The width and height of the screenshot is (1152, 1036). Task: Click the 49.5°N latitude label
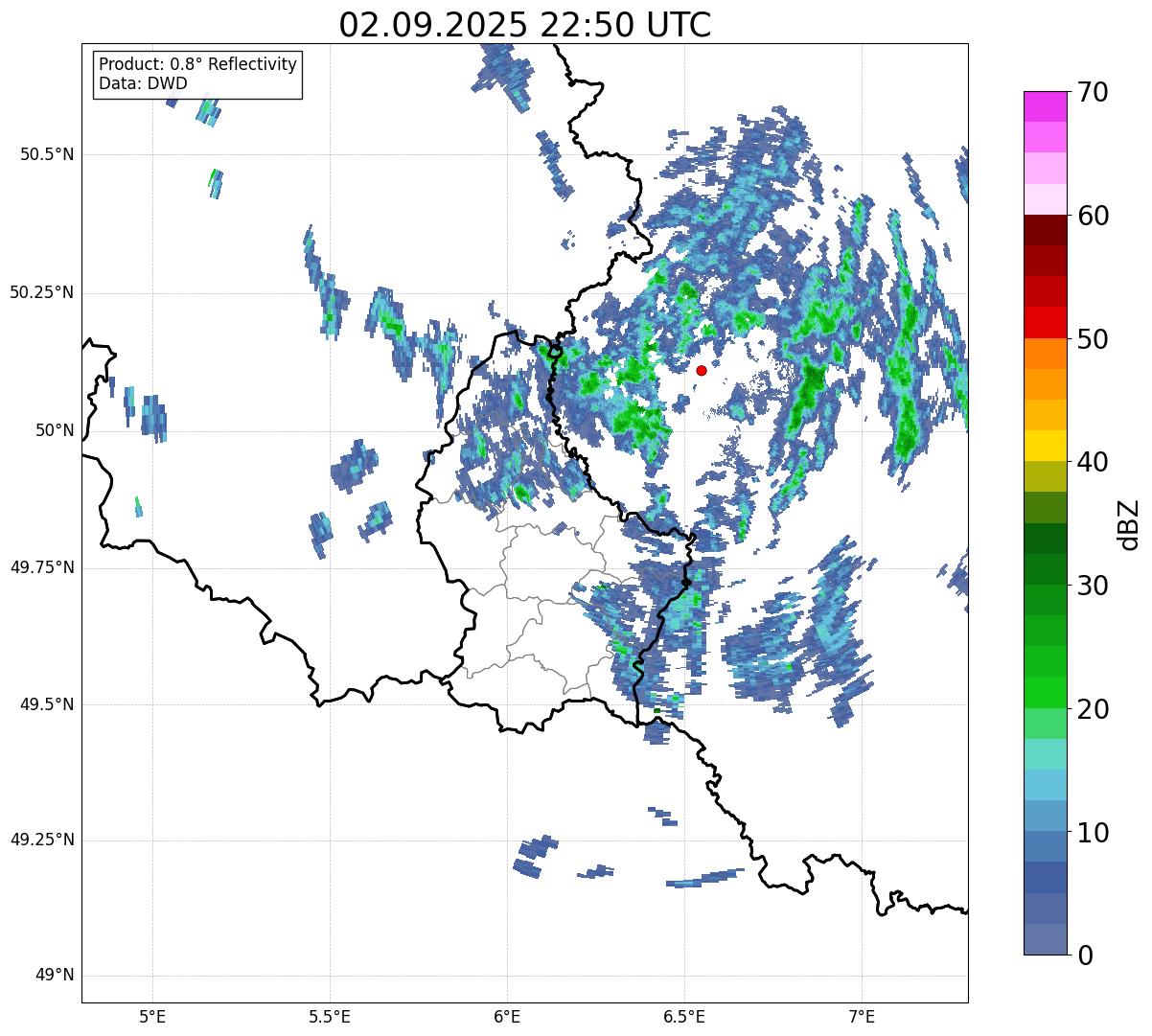pyautogui.click(x=47, y=704)
